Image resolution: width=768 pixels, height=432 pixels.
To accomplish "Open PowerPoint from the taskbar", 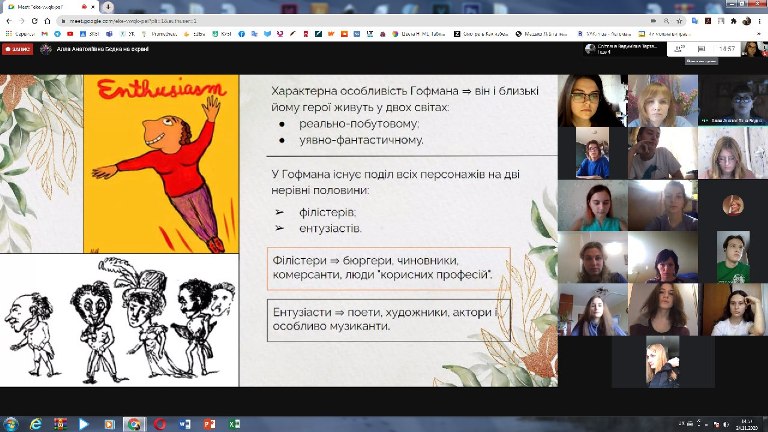I will (x=210, y=424).
